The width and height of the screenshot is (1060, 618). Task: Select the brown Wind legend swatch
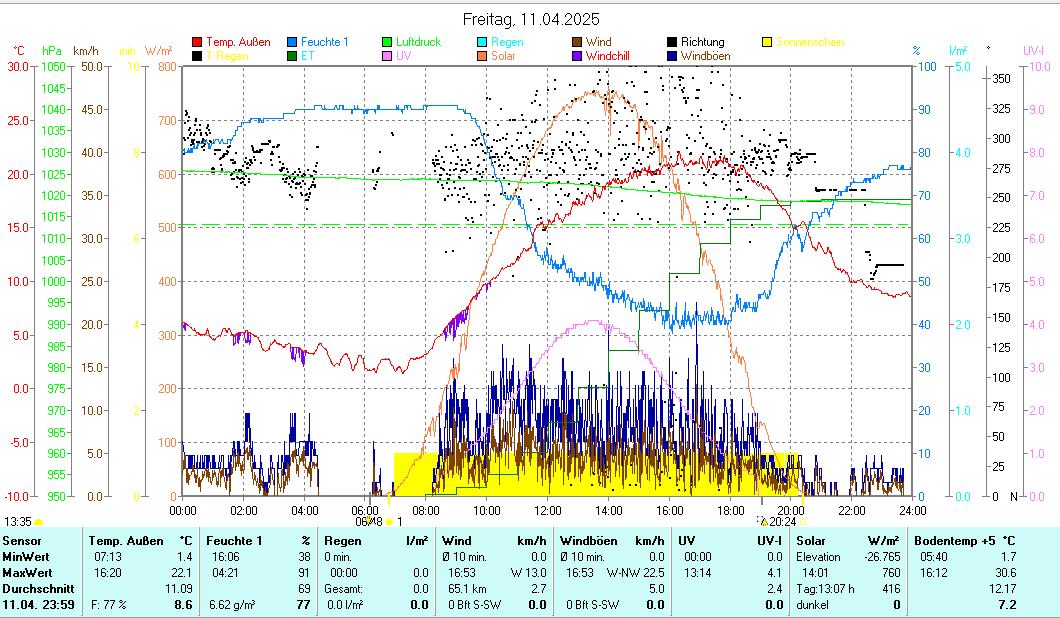tap(577, 43)
